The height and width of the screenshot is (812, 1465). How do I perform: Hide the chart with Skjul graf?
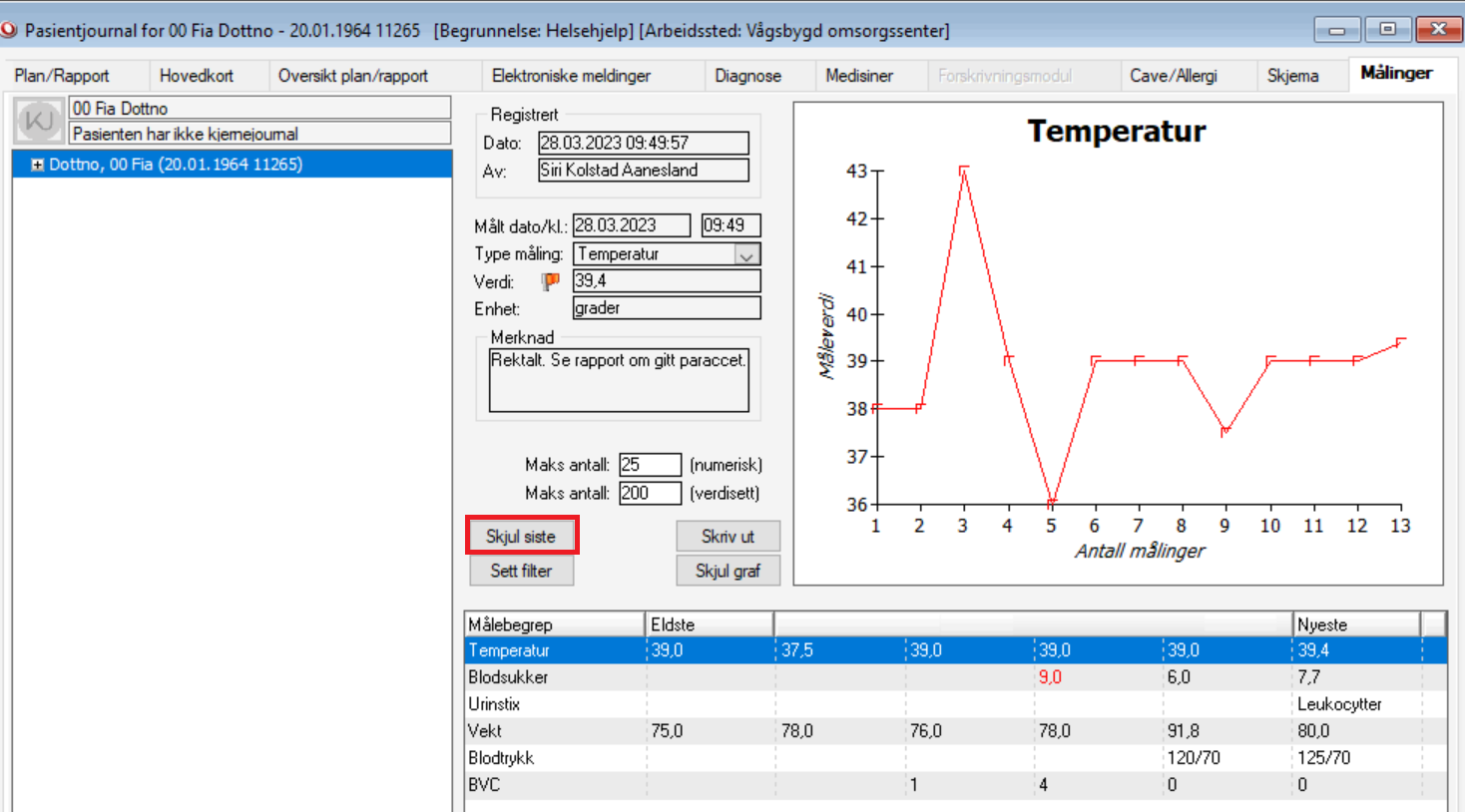pos(728,571)
